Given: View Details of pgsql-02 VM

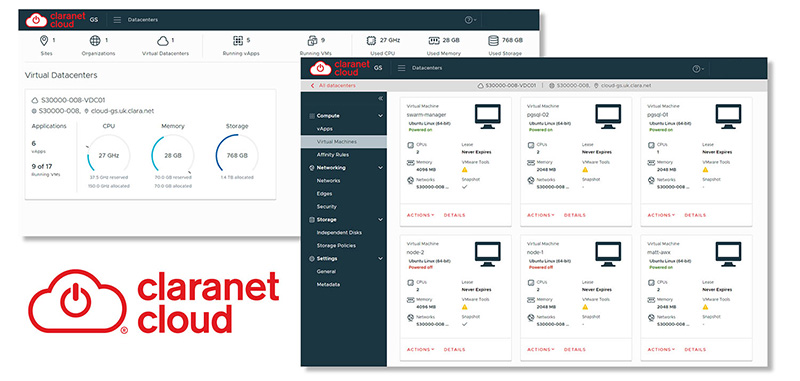Looking at the screenshot, I should (x=575, y=215).
